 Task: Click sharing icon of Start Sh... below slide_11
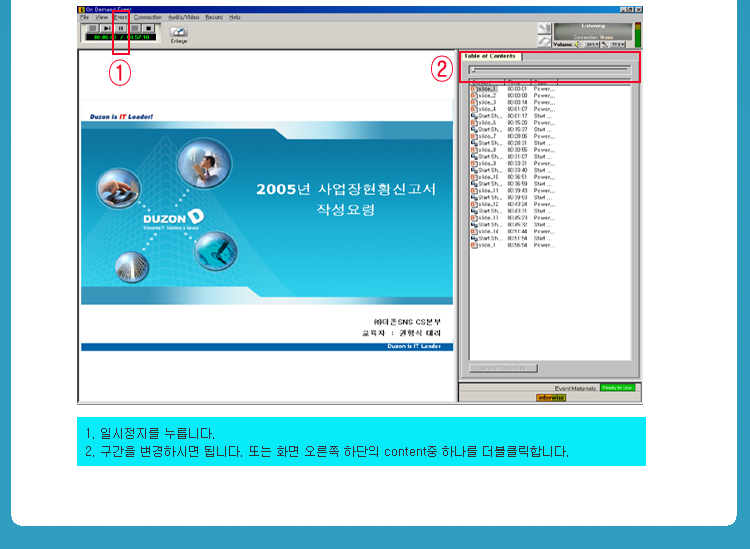tap(474, 198)
